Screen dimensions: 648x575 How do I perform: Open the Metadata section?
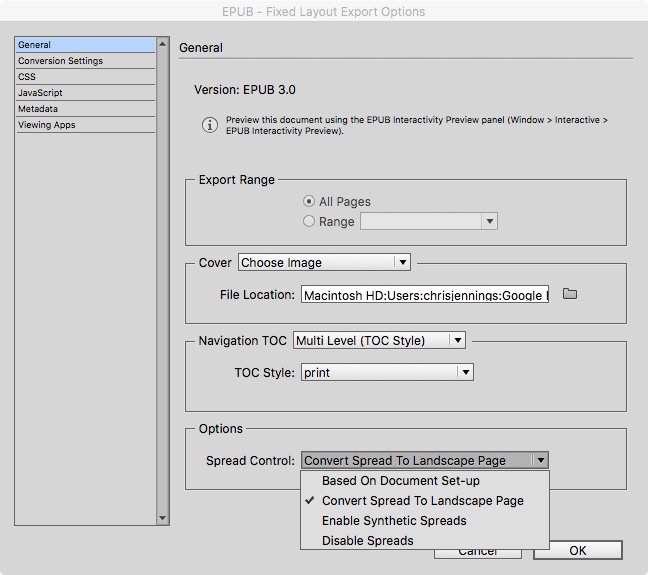tap(86, 109)
